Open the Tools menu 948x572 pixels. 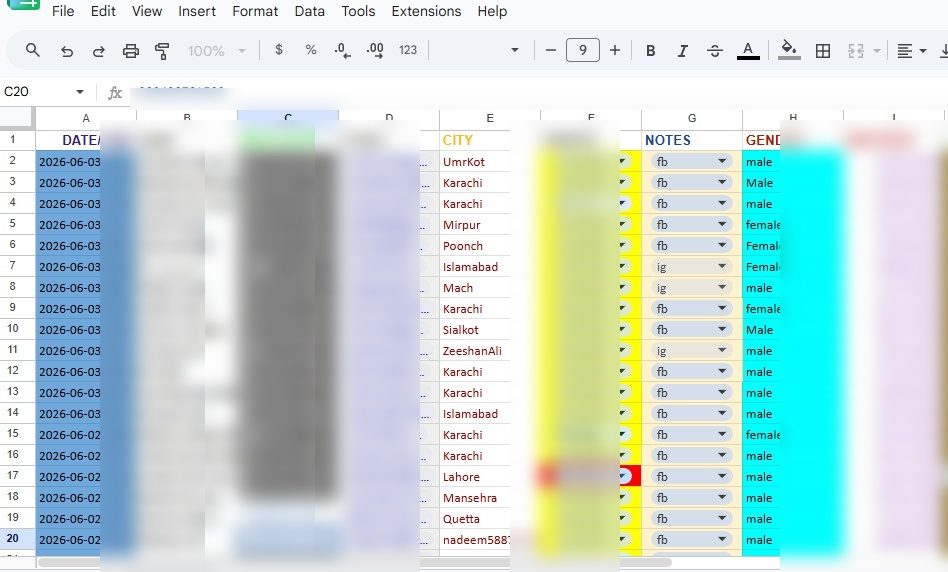point(358,11)
